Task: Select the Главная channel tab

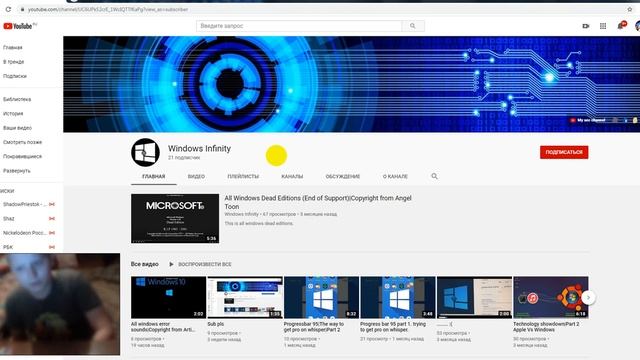Action: 153,176
